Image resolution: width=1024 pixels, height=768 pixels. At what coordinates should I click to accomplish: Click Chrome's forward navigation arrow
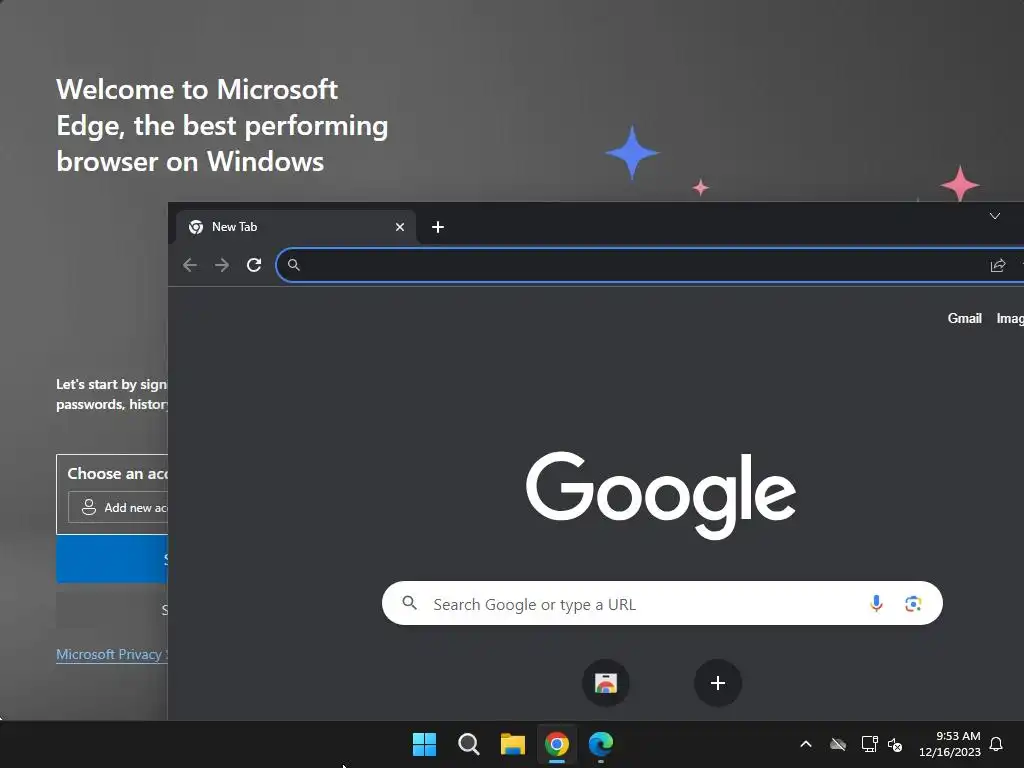coord(222,265)
